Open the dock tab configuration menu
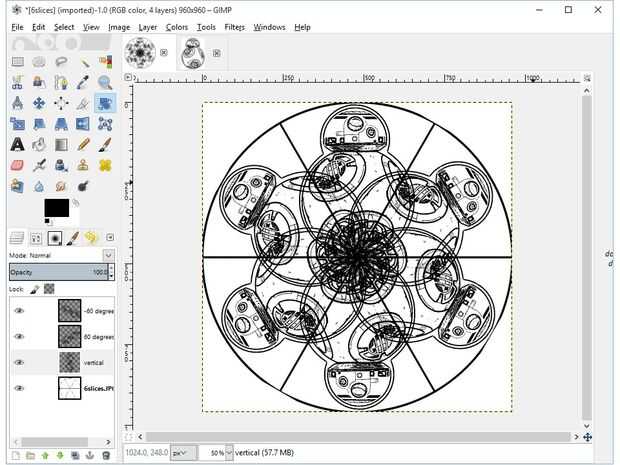Viewport: 620px width, 465px height. 110,237
